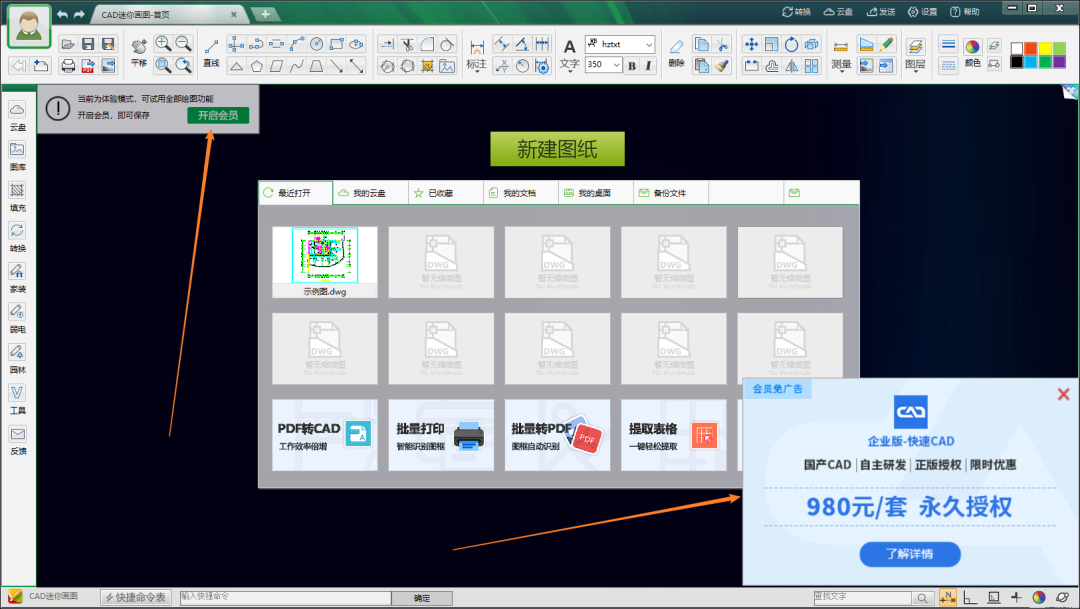This screenshot has width=1080, height=609.
Task: Open the 示例图.dwg thumbnail
Action: 324,262
